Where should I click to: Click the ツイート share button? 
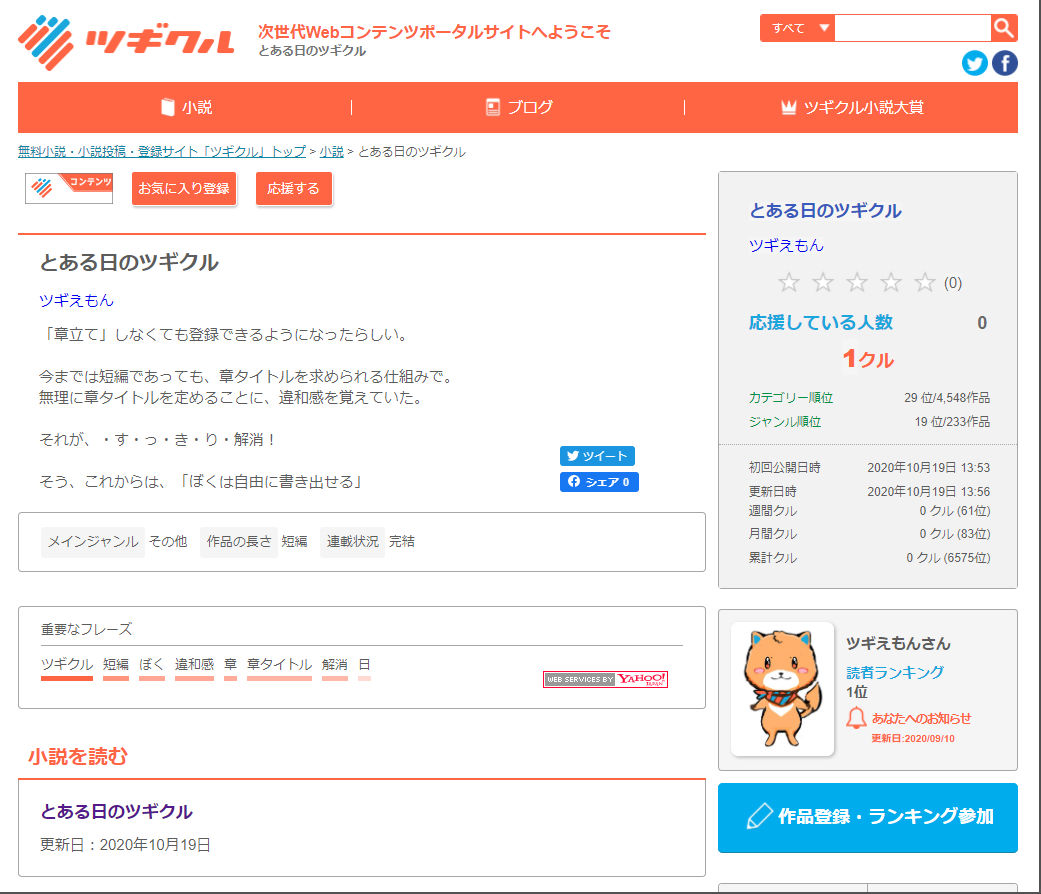[597, 456]
